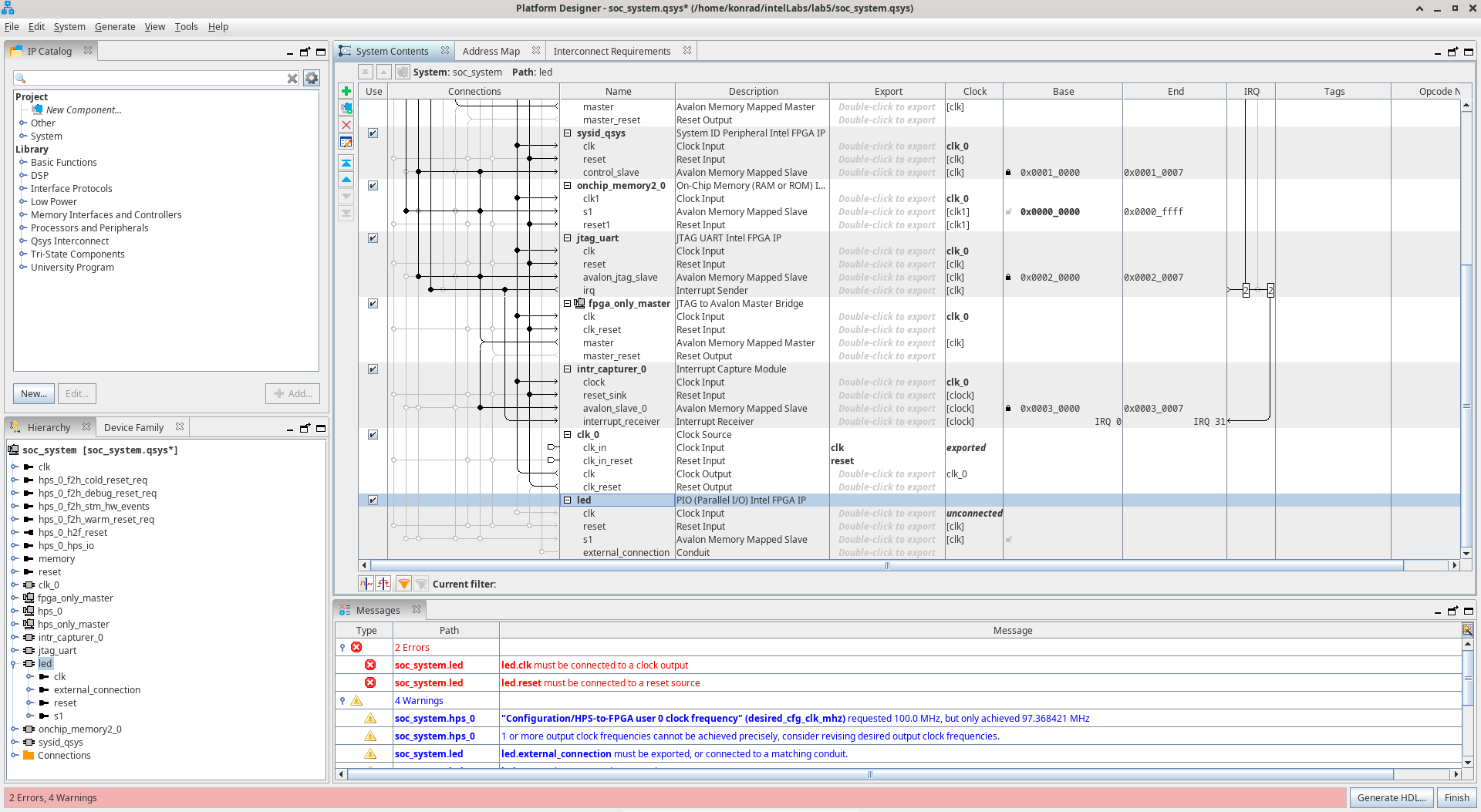Collapse the 2 Errors group in Messages
Viewport: 1481px width, 812px height.
click(x=342, y=648)
